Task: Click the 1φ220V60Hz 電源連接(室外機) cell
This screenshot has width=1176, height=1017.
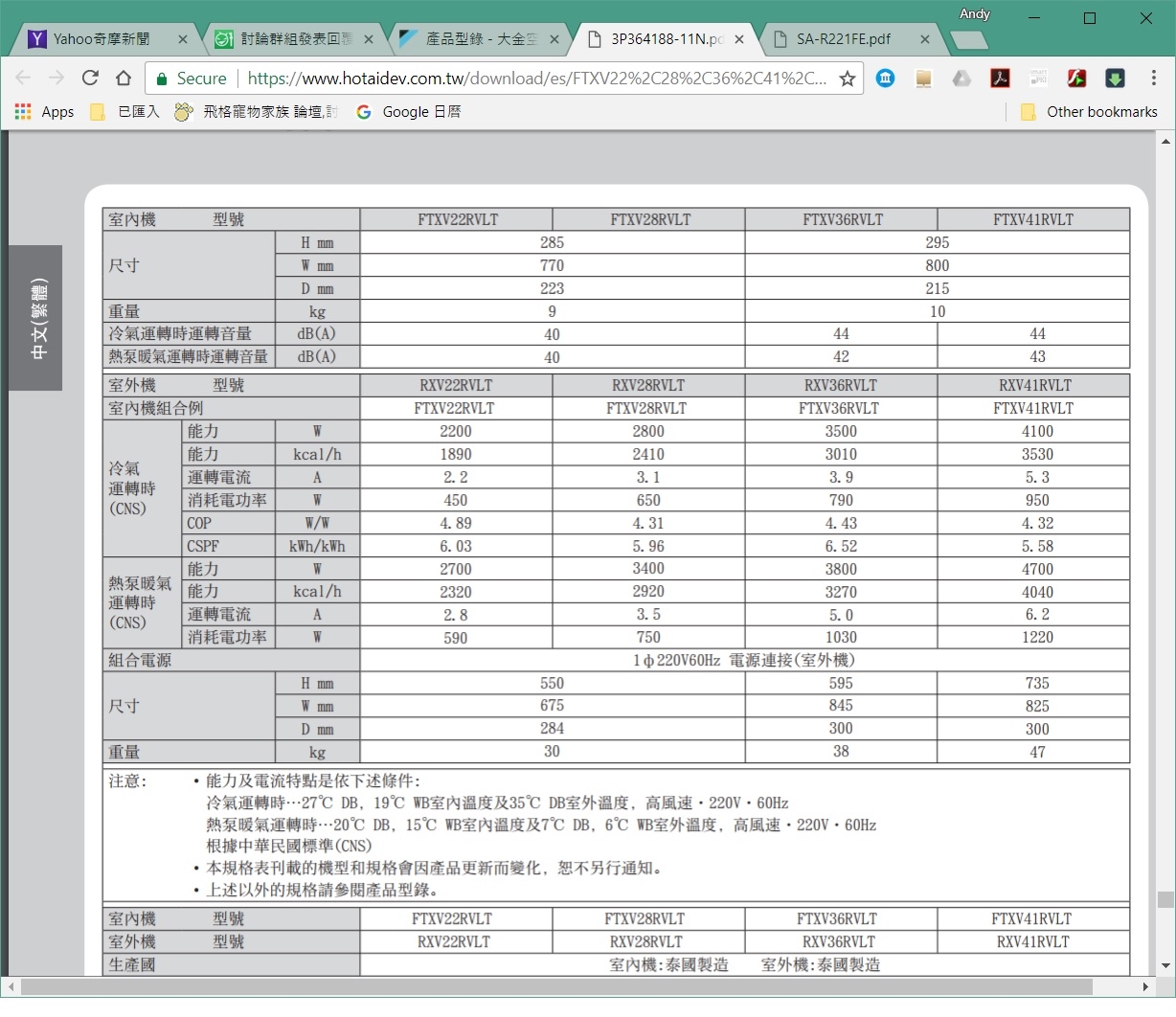Action: (x=744, y=661)
